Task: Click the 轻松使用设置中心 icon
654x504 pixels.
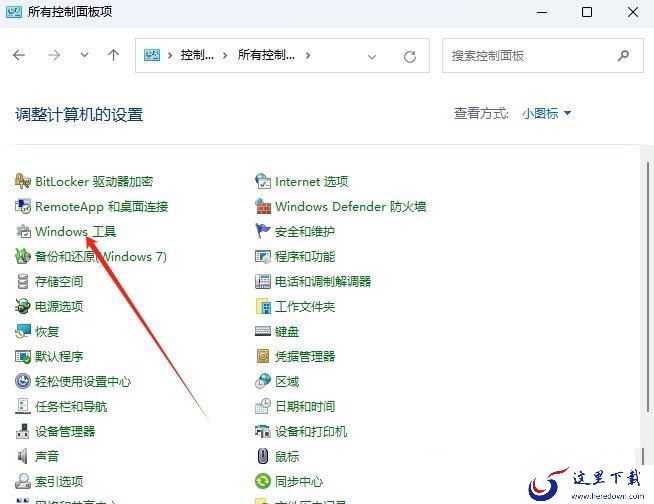Action: 23,381
